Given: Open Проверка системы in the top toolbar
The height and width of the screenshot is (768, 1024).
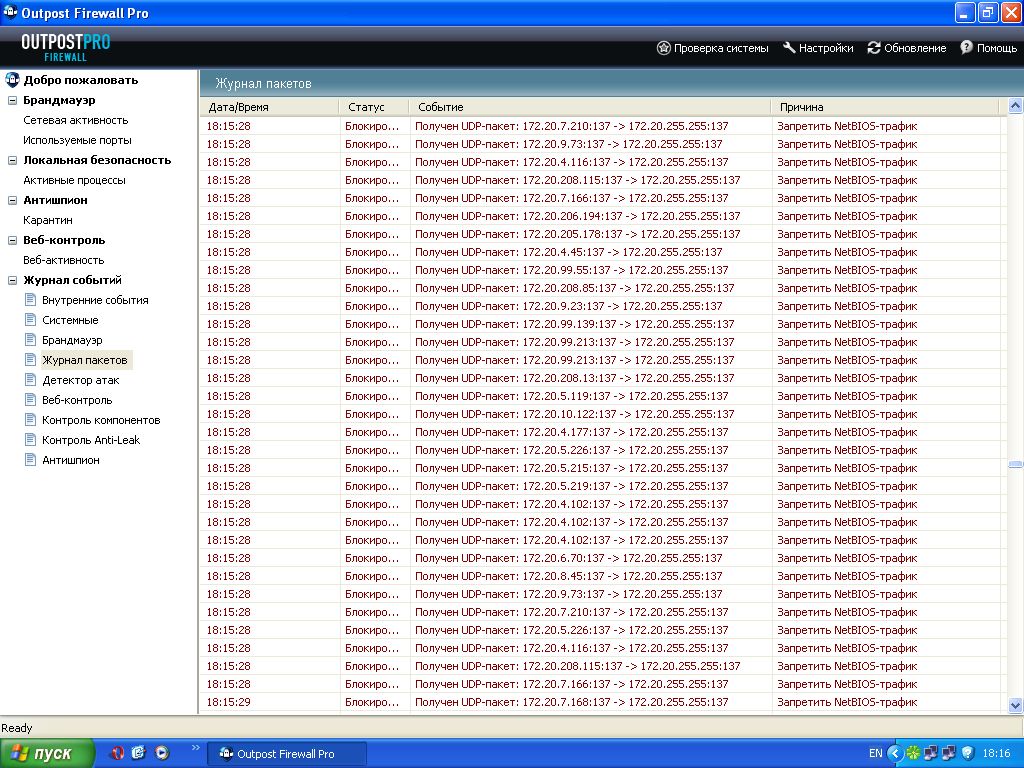Looking at the screenshot, I should [712, 48].
